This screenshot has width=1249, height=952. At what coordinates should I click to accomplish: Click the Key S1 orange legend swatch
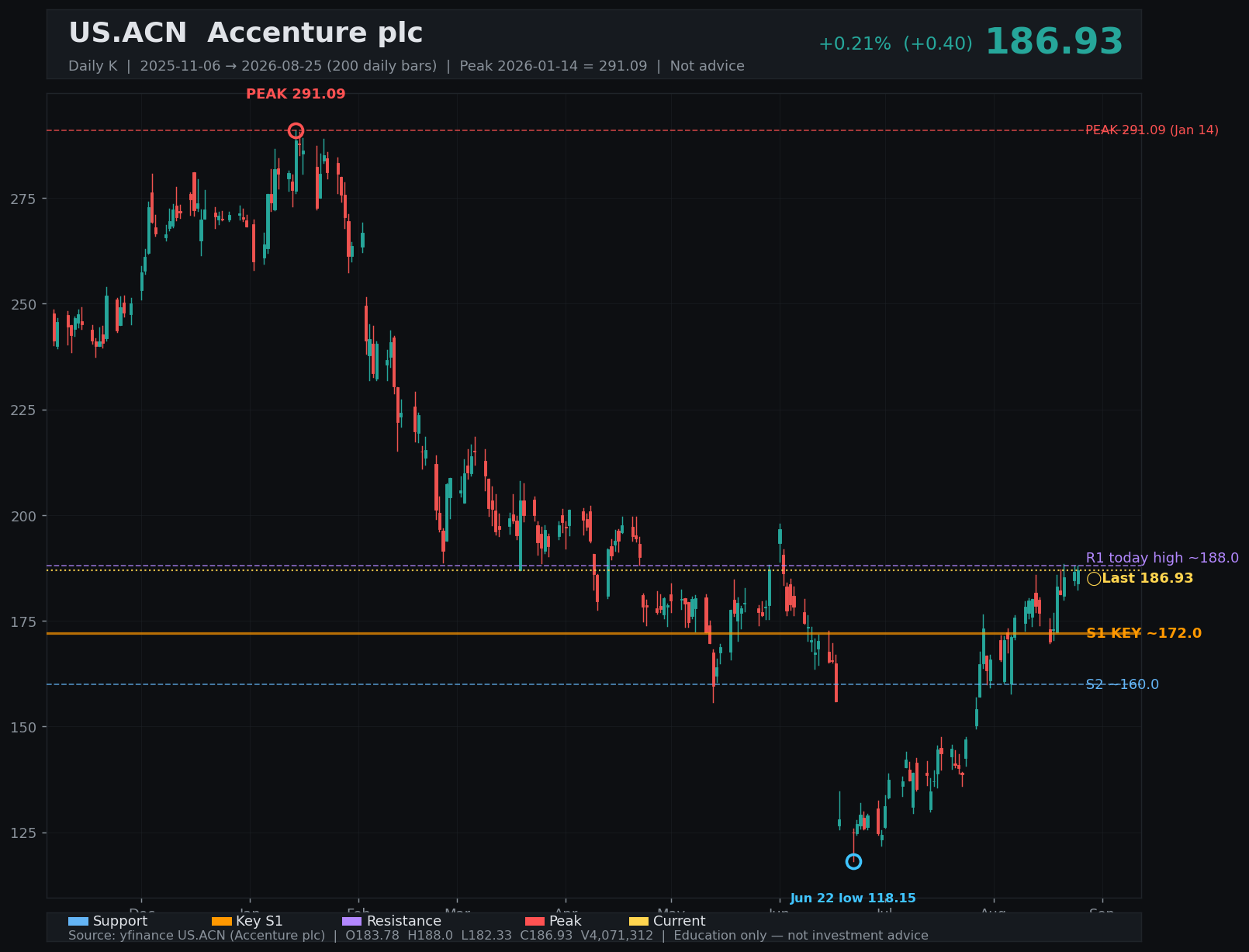click(222, 921)
